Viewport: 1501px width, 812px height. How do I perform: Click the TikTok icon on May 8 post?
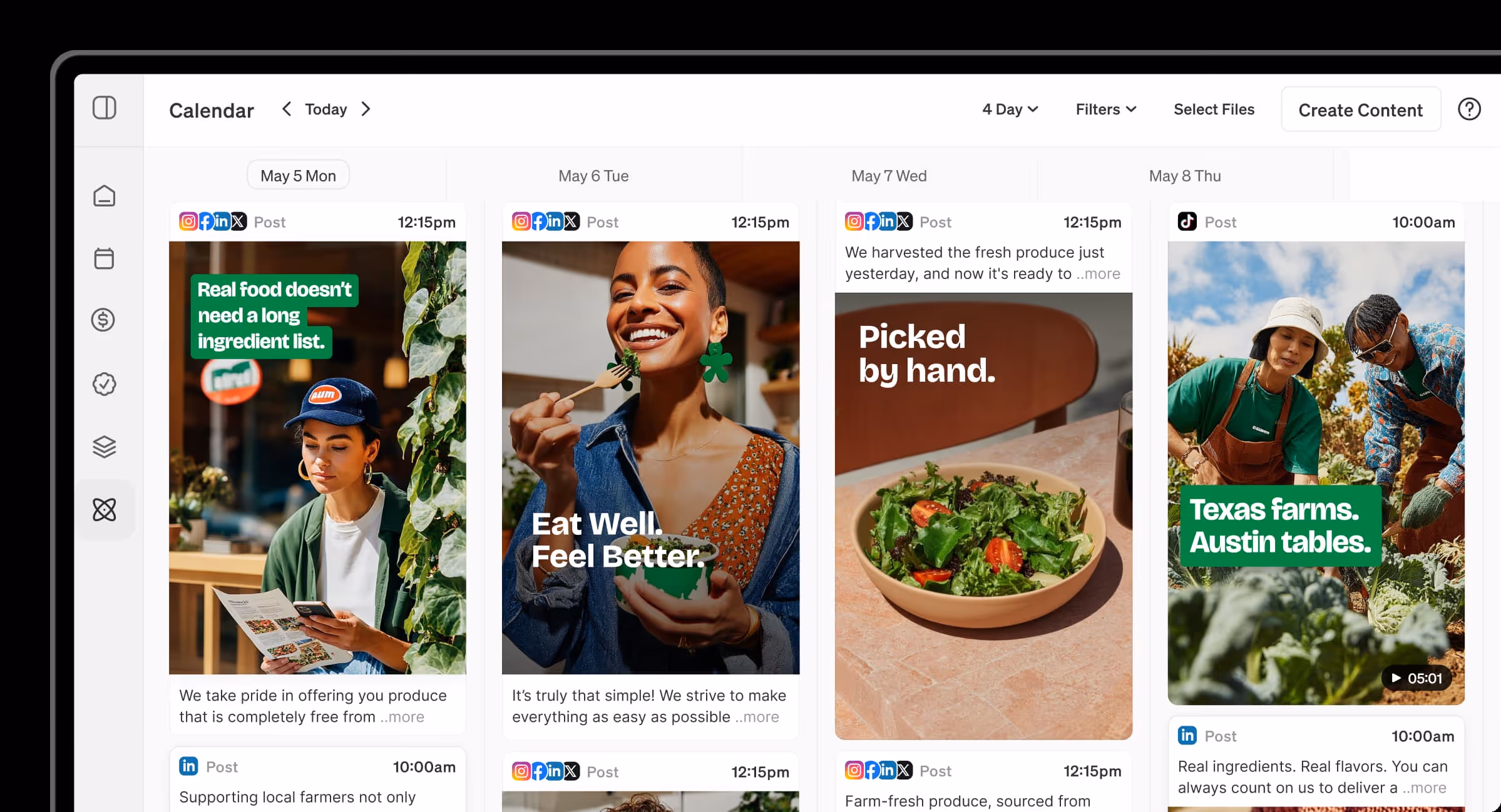(x=1187, y=221)
